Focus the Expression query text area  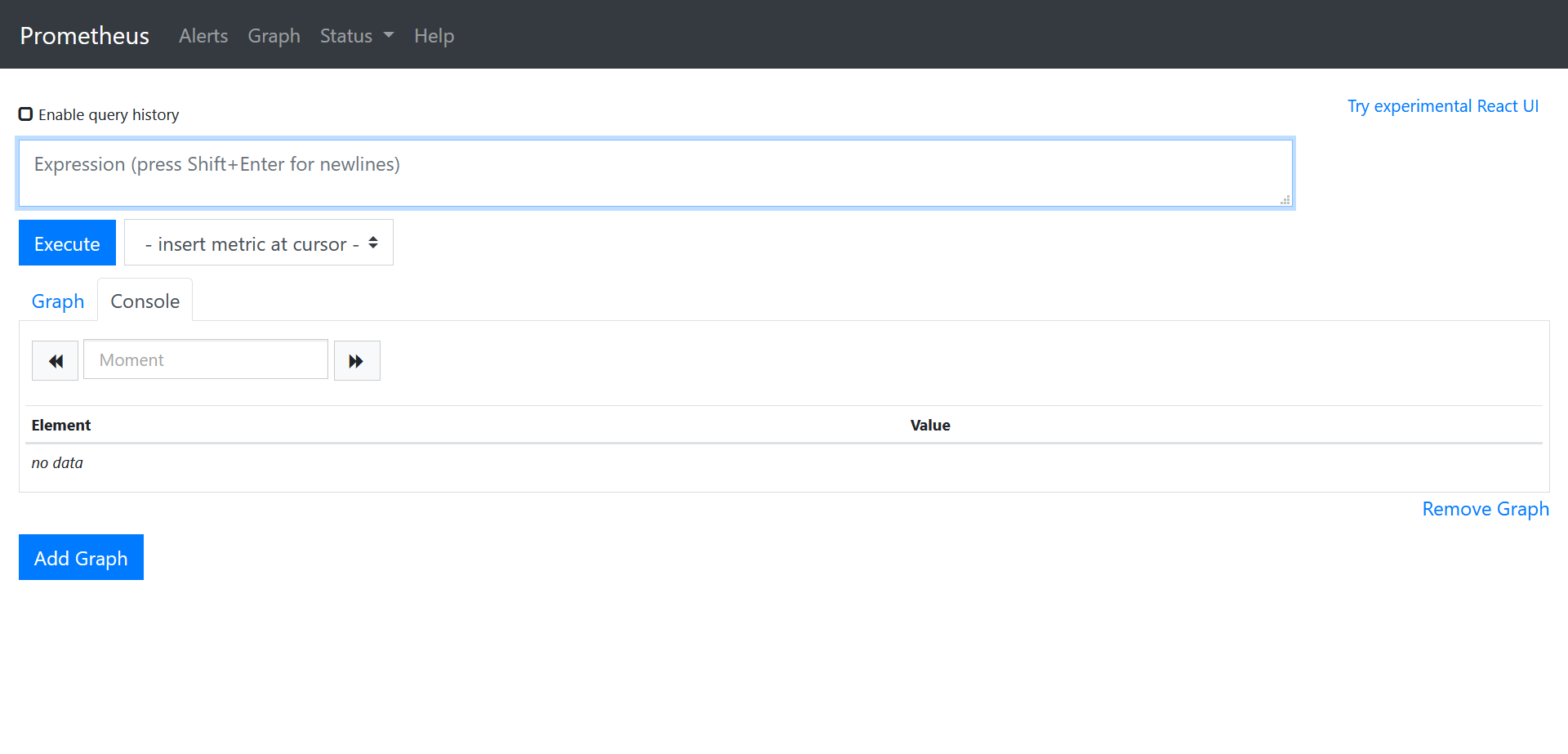point(653,173)
